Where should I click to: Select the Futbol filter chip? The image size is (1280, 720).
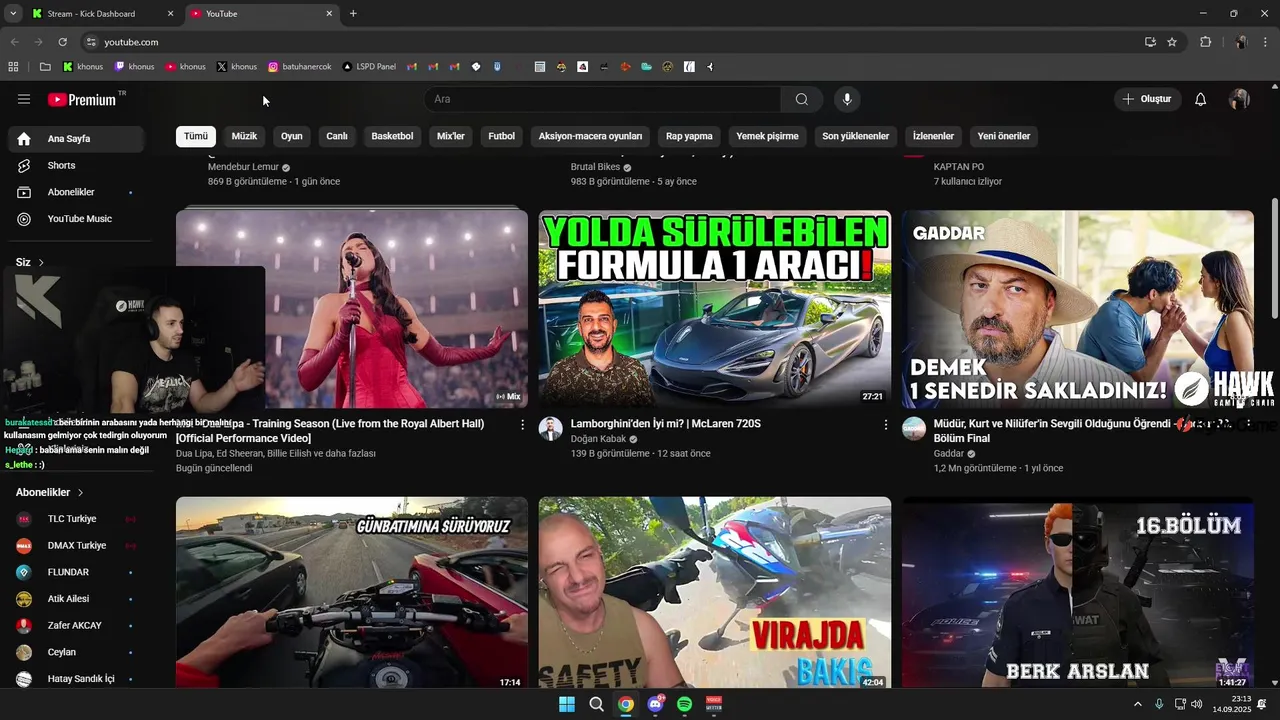pyautogui.click(x=502, y=136)
